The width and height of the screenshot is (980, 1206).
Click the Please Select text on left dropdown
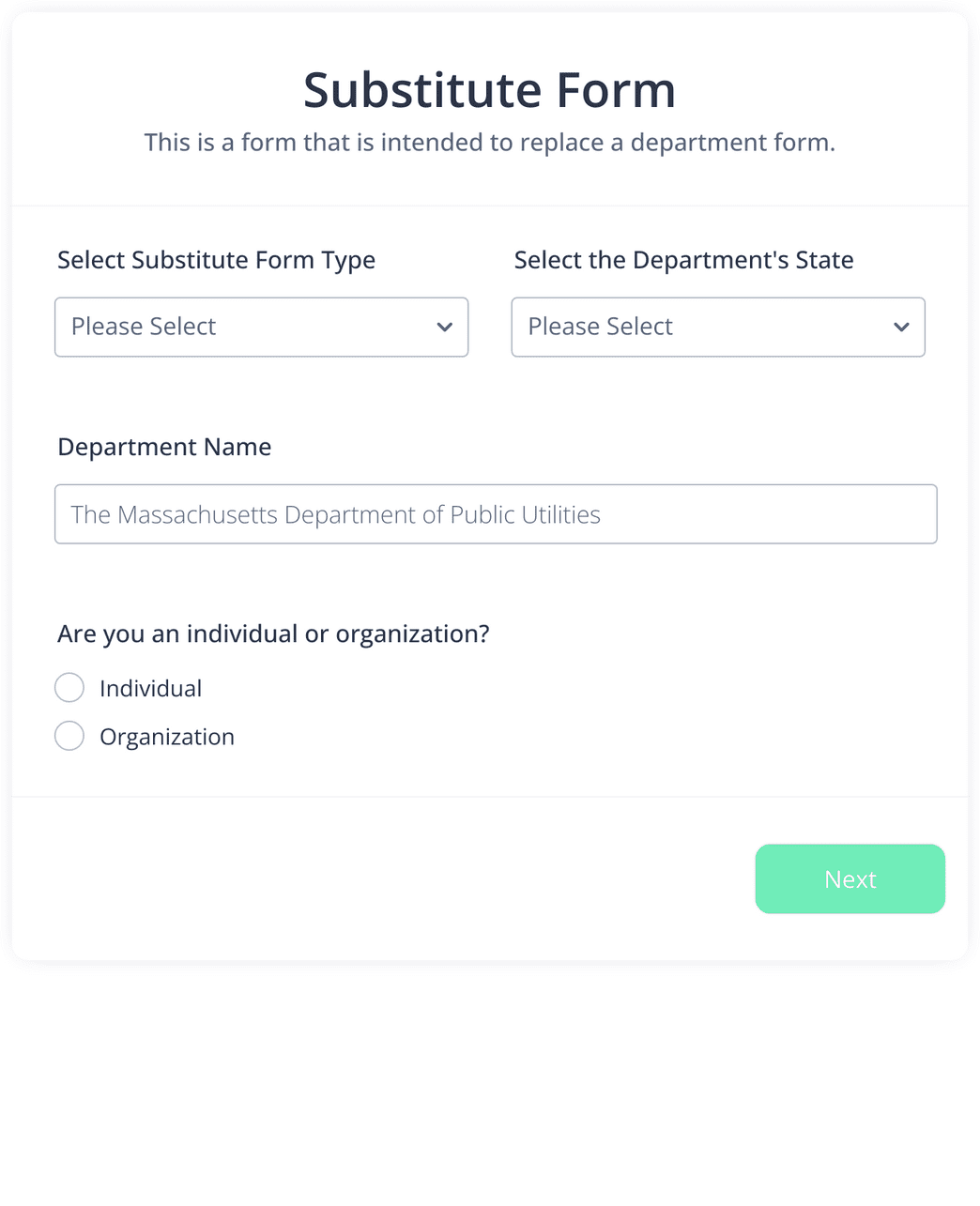pyautogui.click(x=143, y=327)
